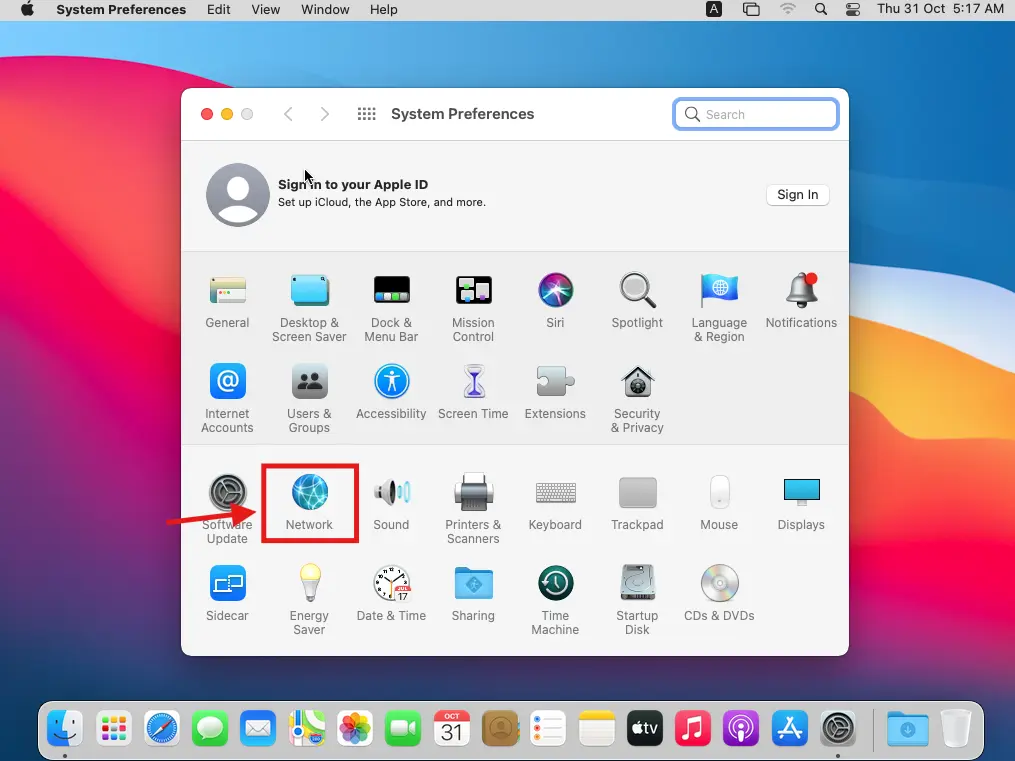Open Users & Groups settings

pyautogui.click(x=309, y=399)
